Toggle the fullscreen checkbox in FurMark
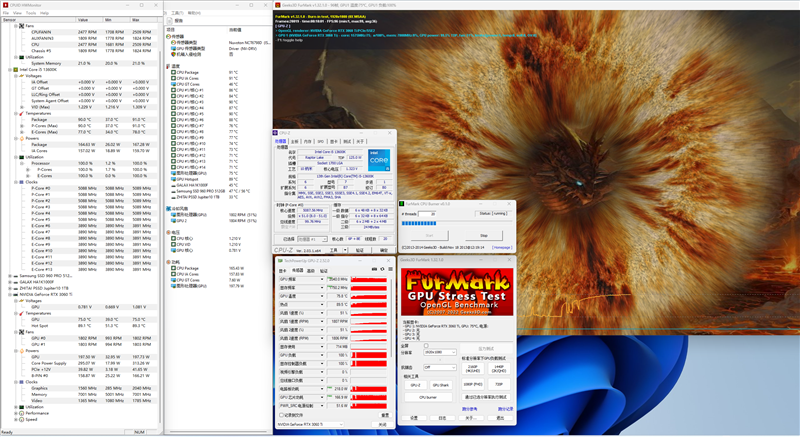The image size is (800, 437). pyautogui.click(x=426, y=346)
